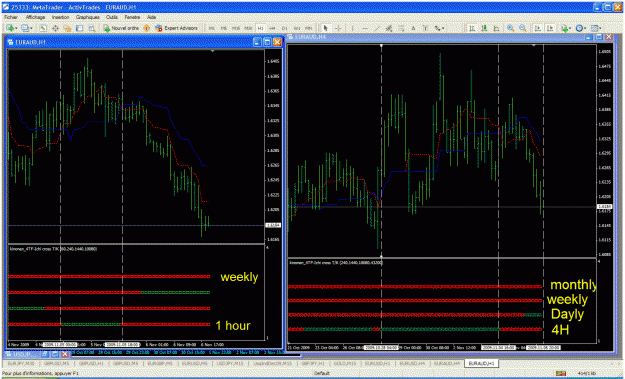Open the Insertion menu
The width and height of the screenshot is (625, 379).
coord(61,17)
